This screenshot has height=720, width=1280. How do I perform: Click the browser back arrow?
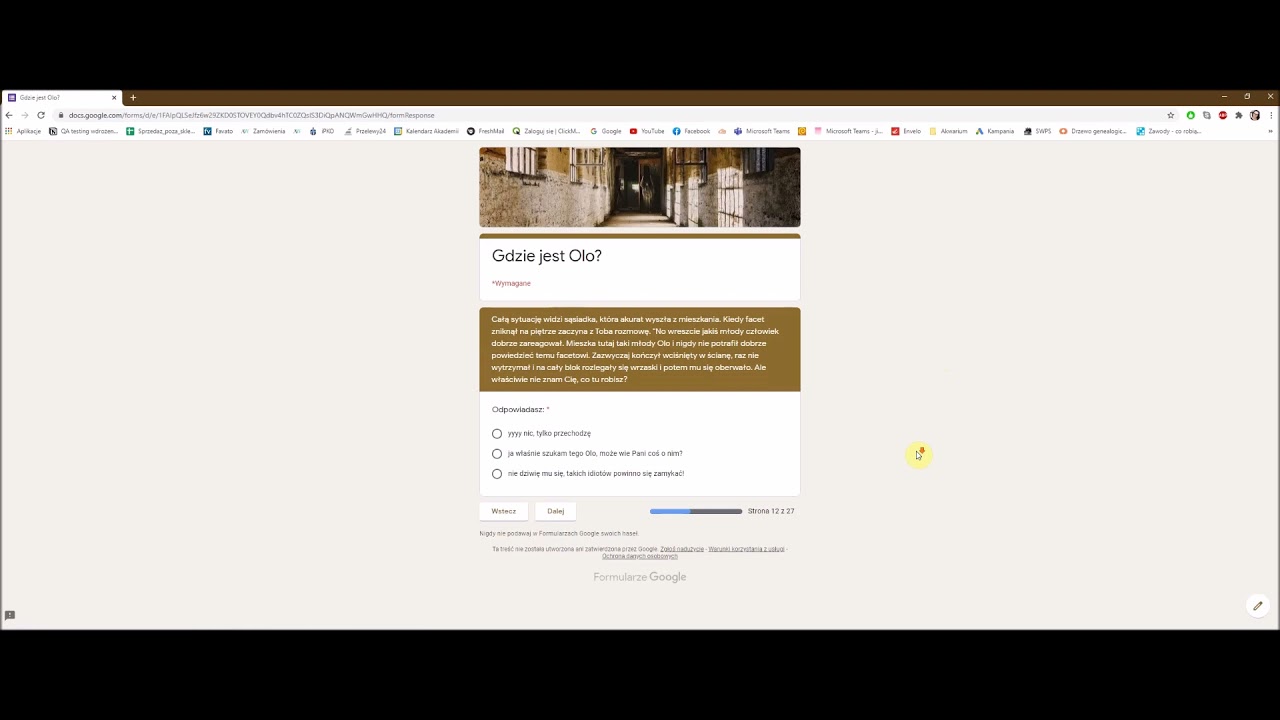[x=9, y=115]
